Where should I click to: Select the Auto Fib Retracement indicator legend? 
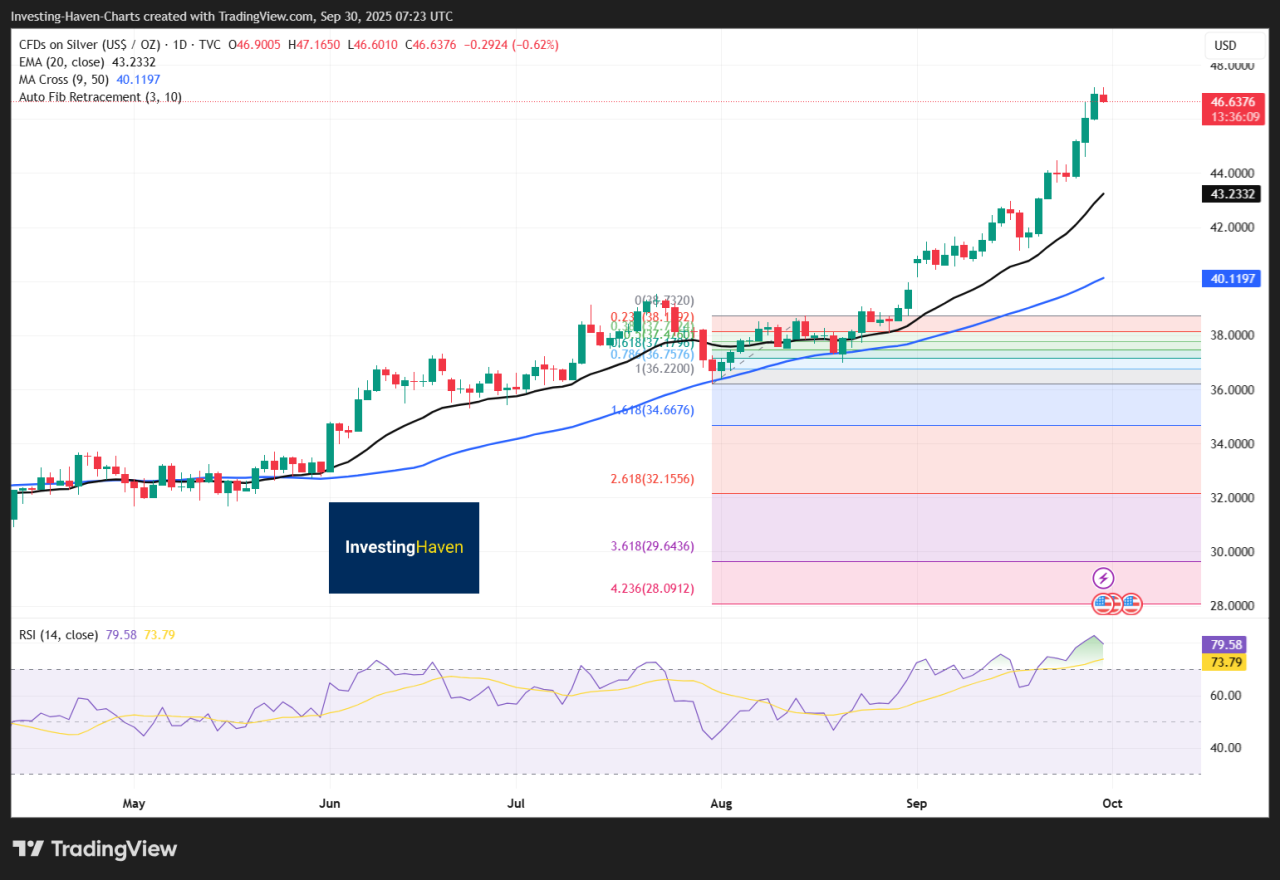[x=100, y=97]
